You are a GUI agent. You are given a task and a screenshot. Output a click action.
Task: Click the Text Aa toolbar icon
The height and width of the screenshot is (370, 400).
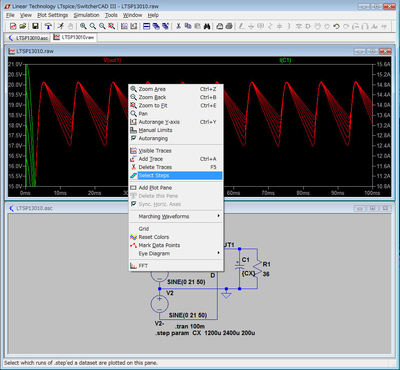coord(374,26)
